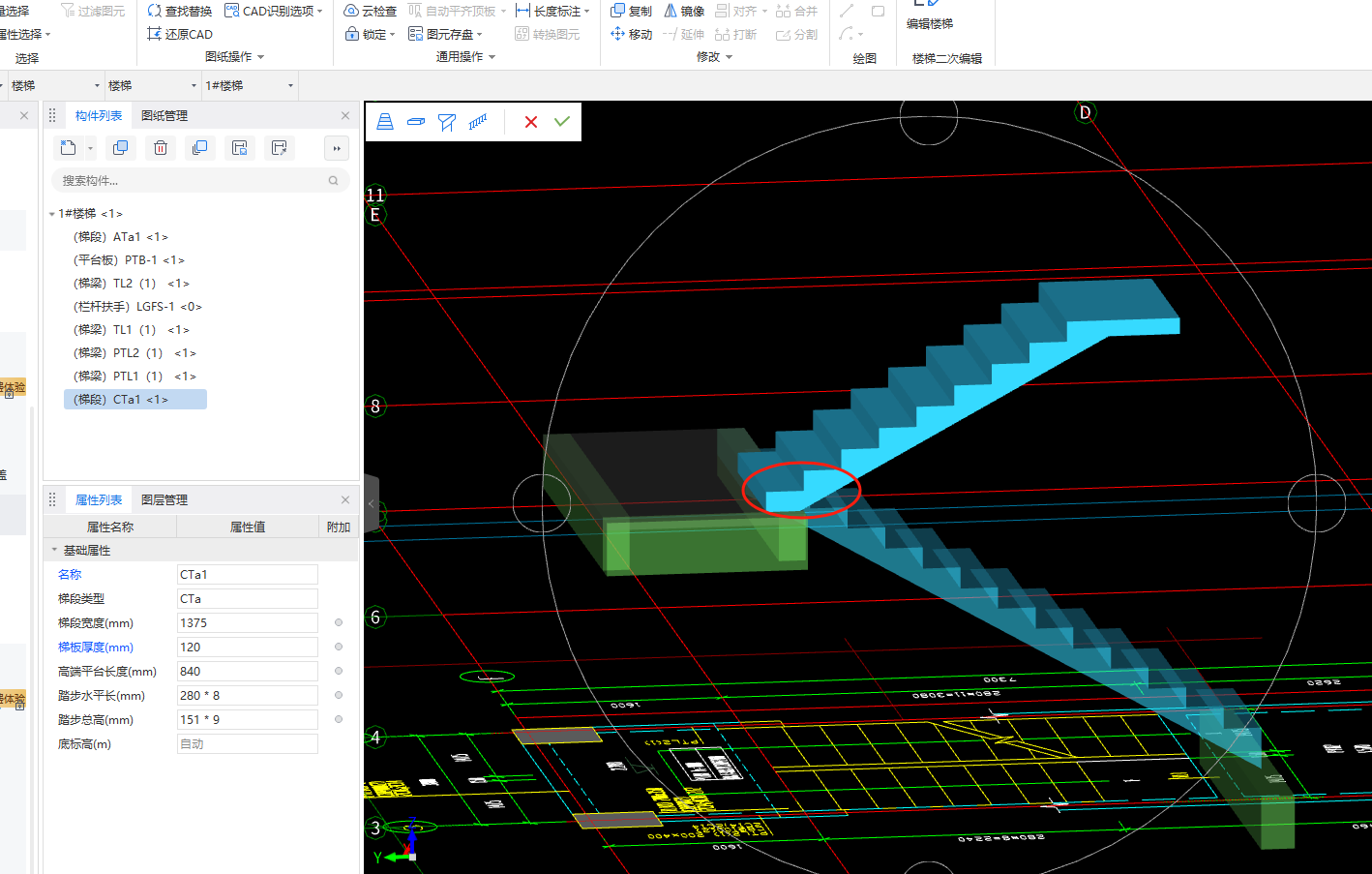Copy the selected component
Screen dimensions: 1372x874
click(121, 148)
